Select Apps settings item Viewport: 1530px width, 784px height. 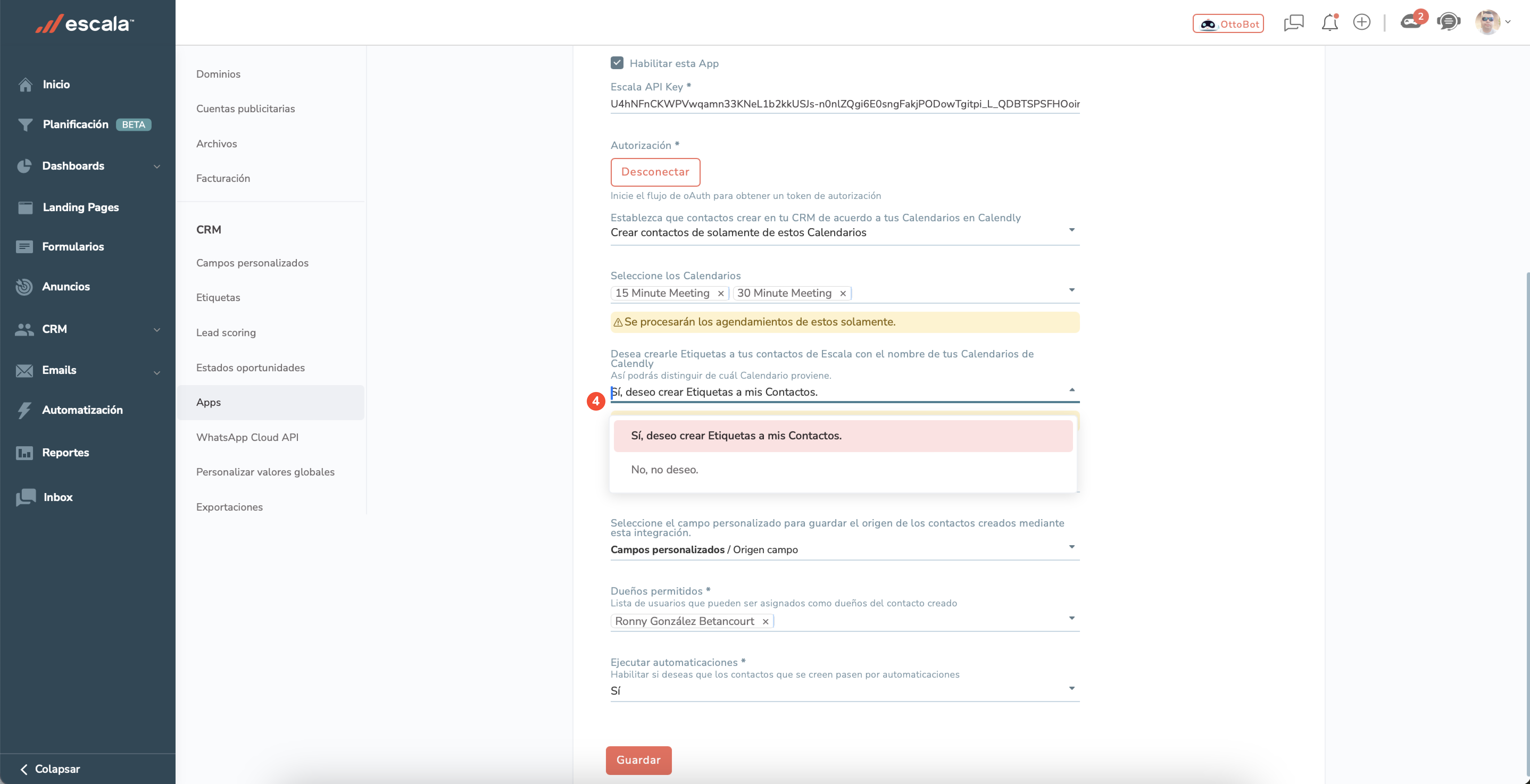270,403
